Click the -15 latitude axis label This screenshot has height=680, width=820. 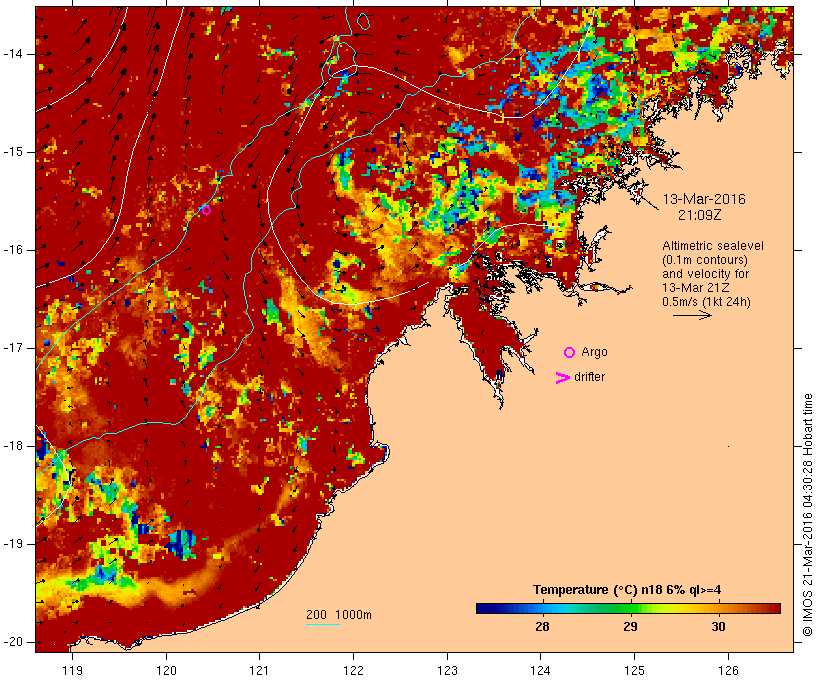click(x=13, y=152)
